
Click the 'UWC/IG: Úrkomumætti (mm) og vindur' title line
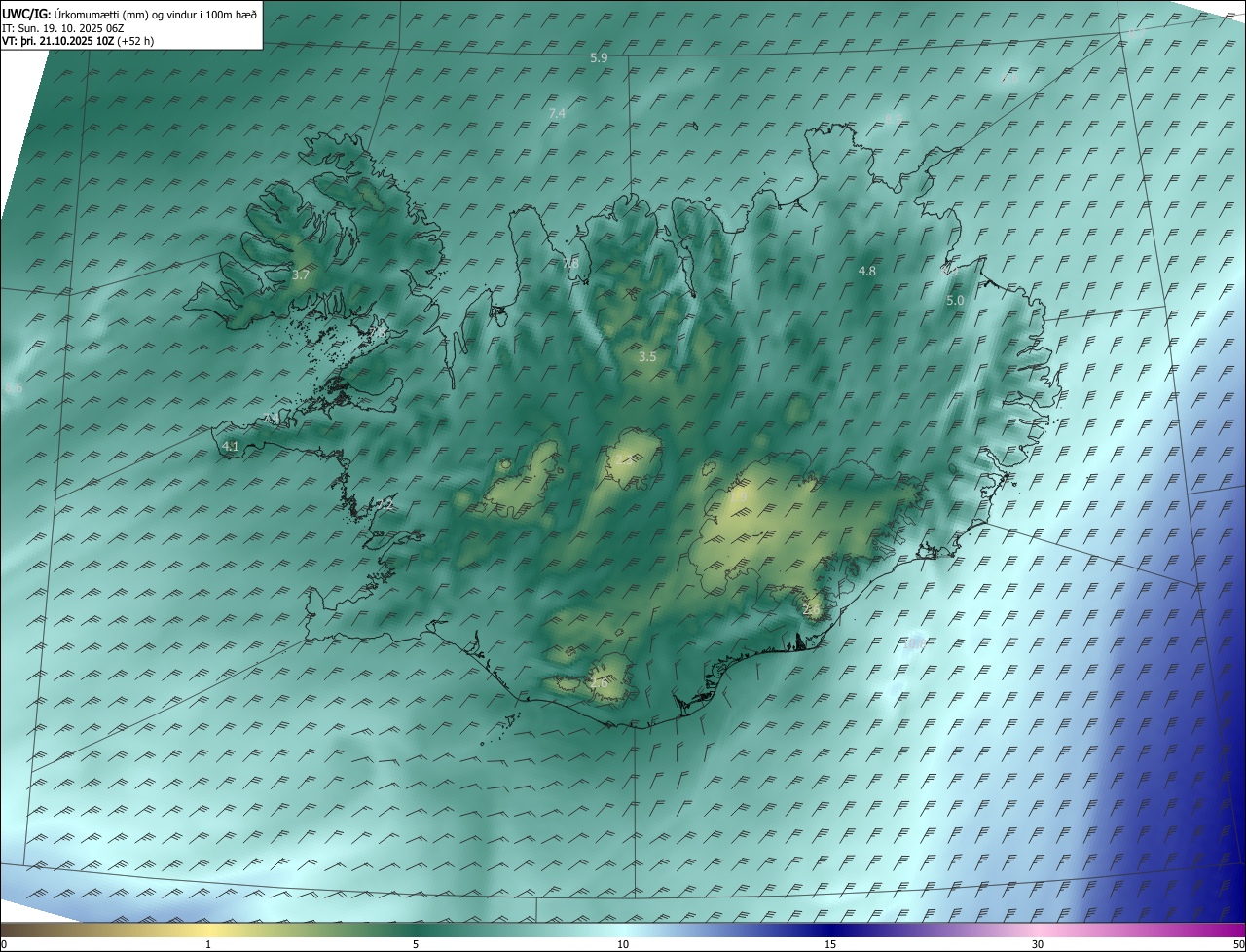129,14
